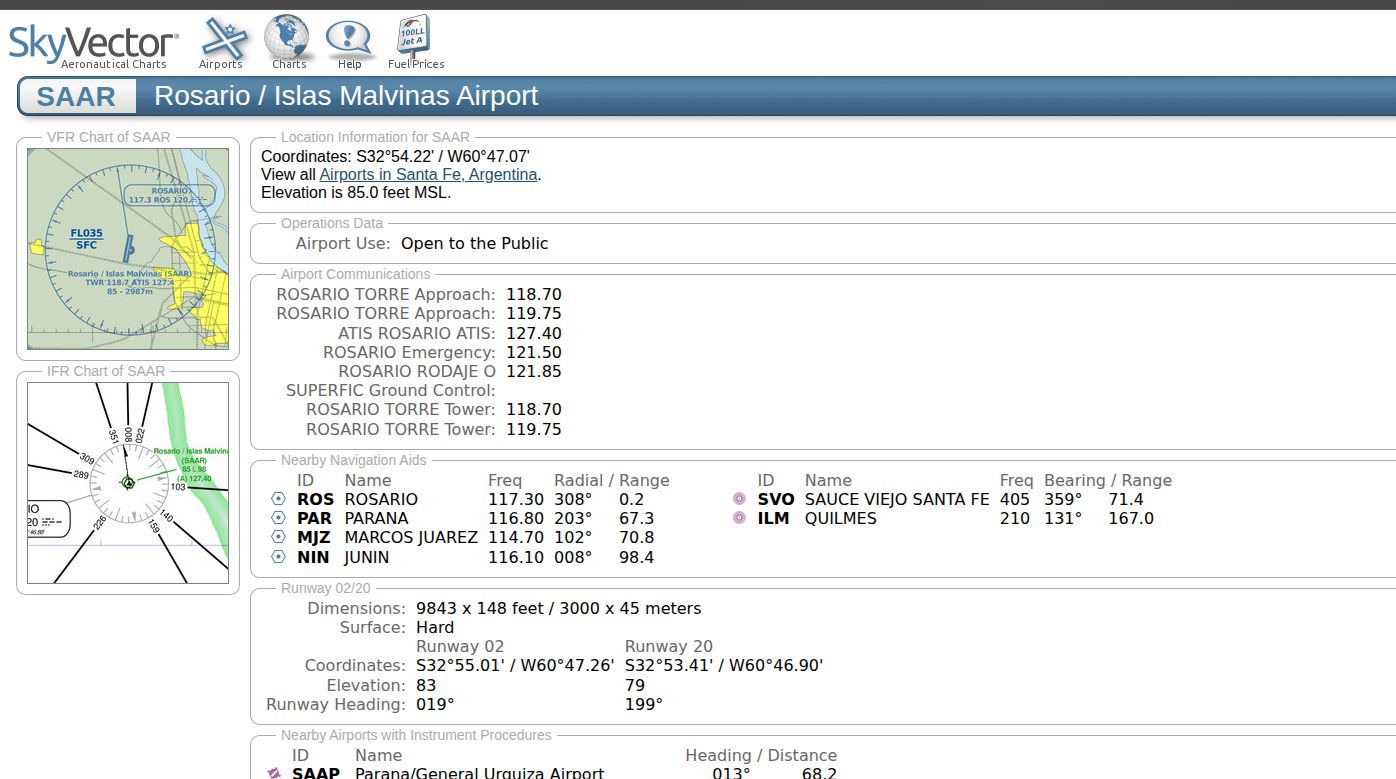Select the SVO navaid identifier
Screen dimensions: 1396x779
point(775,499)
